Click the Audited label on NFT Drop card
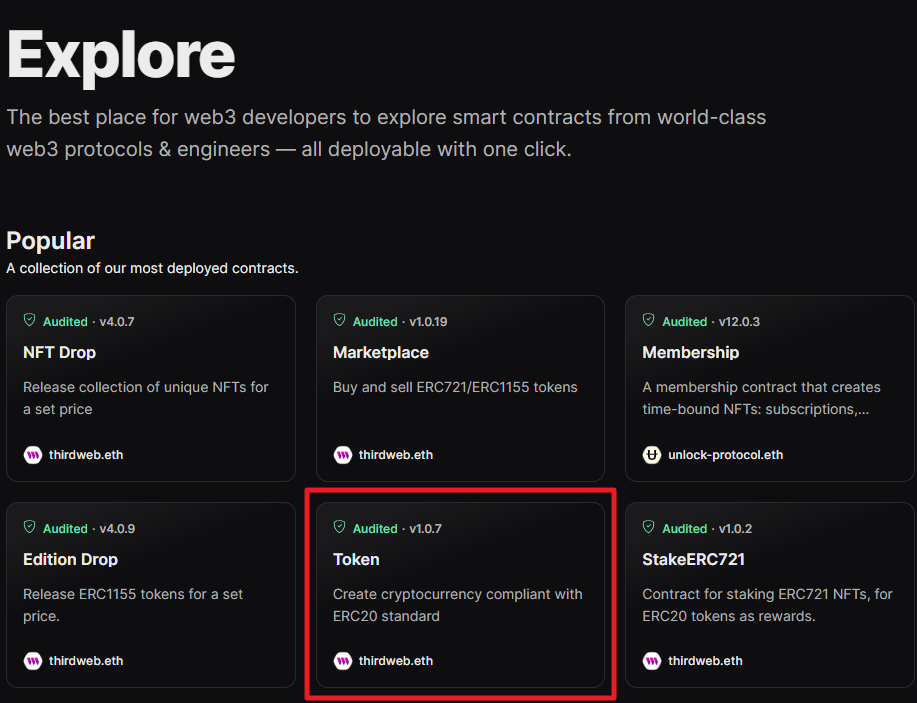Screen dimensions: 917x703 [x=65, y=322]
